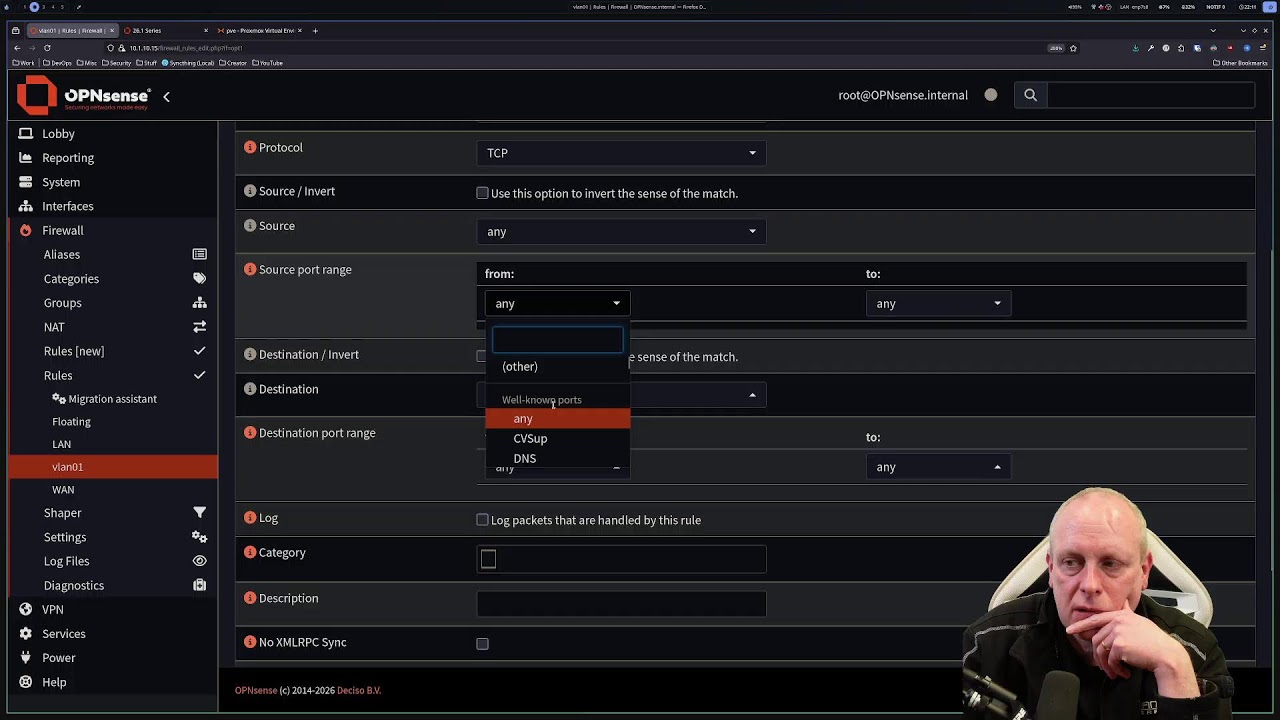Switch to the 26.1 Series tab
Screen dimensions: 1280x720
pos(165,31)
